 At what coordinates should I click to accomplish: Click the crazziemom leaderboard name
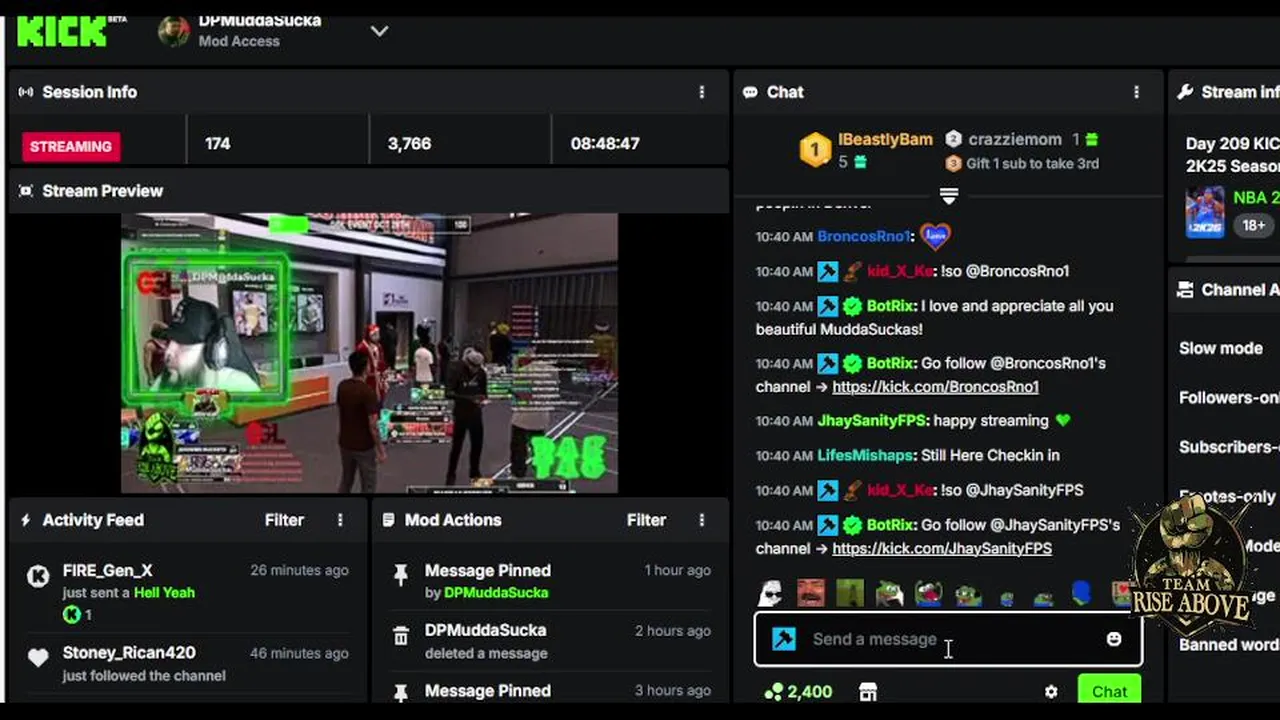(x=1015, y=140)
